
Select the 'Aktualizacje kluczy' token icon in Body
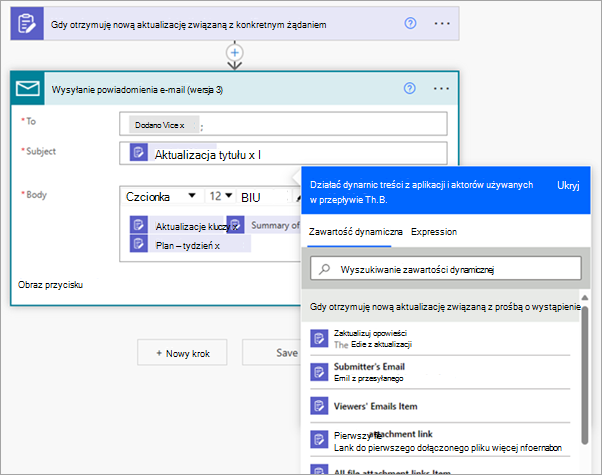pos(139,225)
